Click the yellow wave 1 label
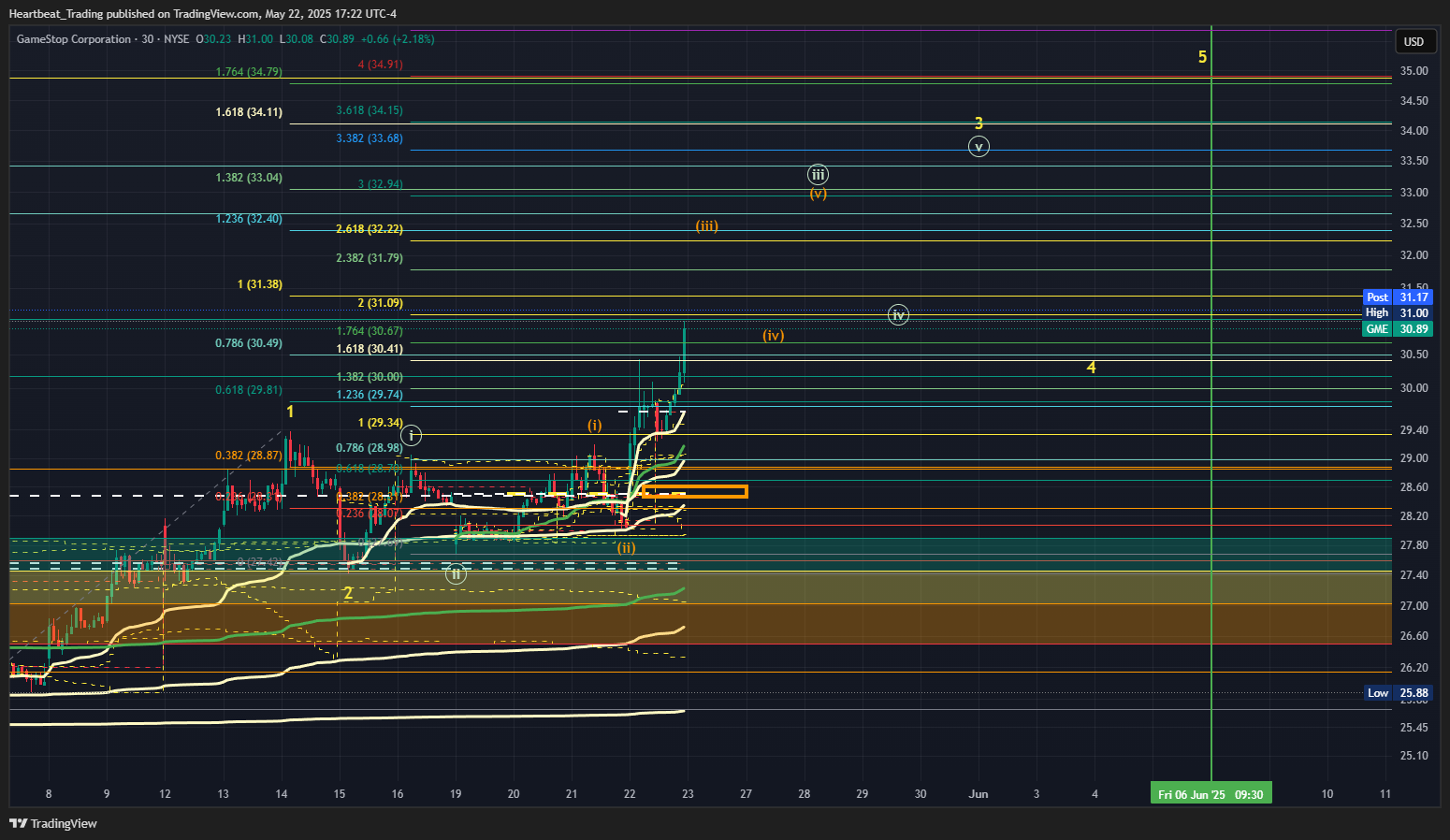Viewport: 1450px width, 840px height. pos(290,412)
